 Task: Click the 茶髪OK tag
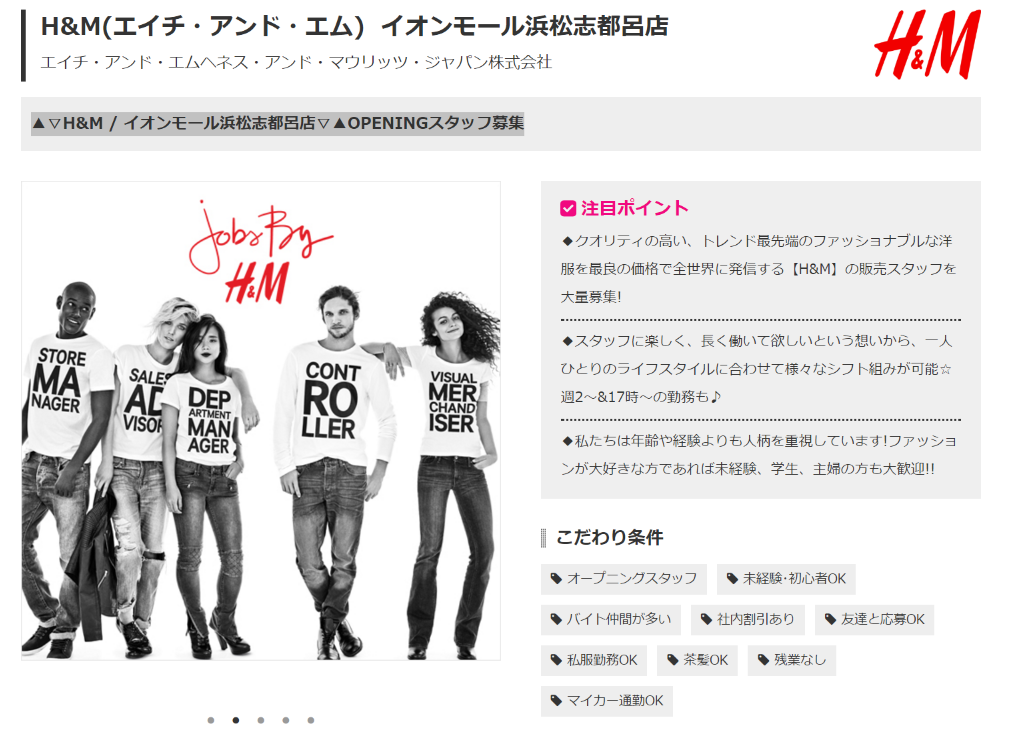pyautogui.click(x=697, y=660)
